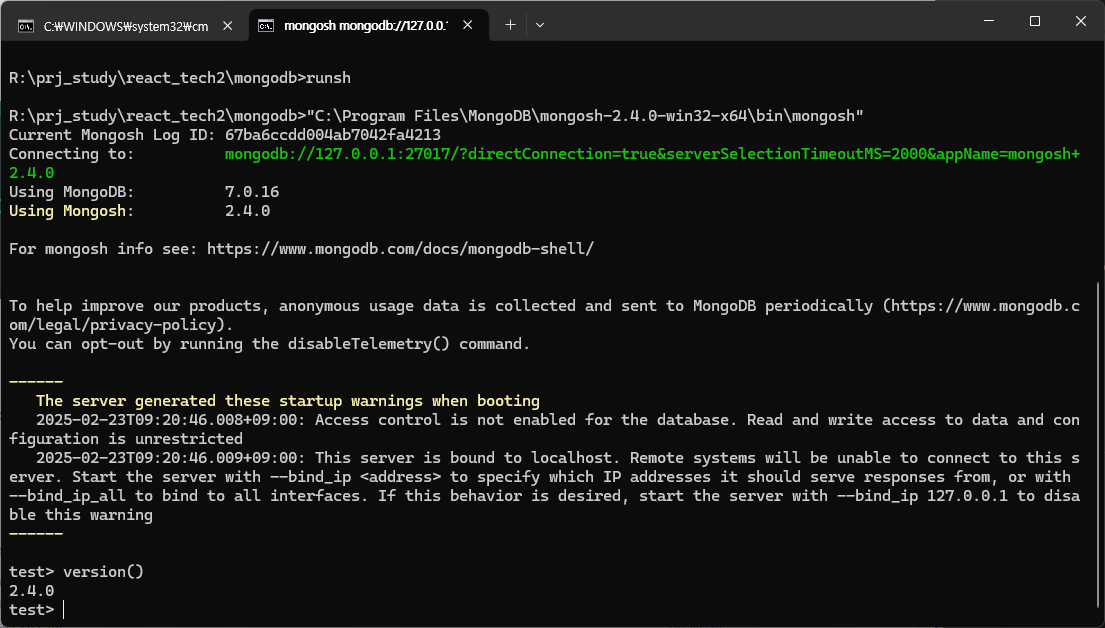Screen dimensions: 1105x628
Task: Click the 2.4.0 output below version()
Action: [32, 591]
